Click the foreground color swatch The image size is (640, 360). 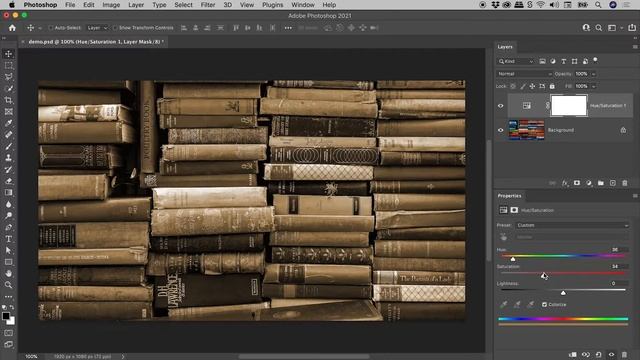[6, 316]
